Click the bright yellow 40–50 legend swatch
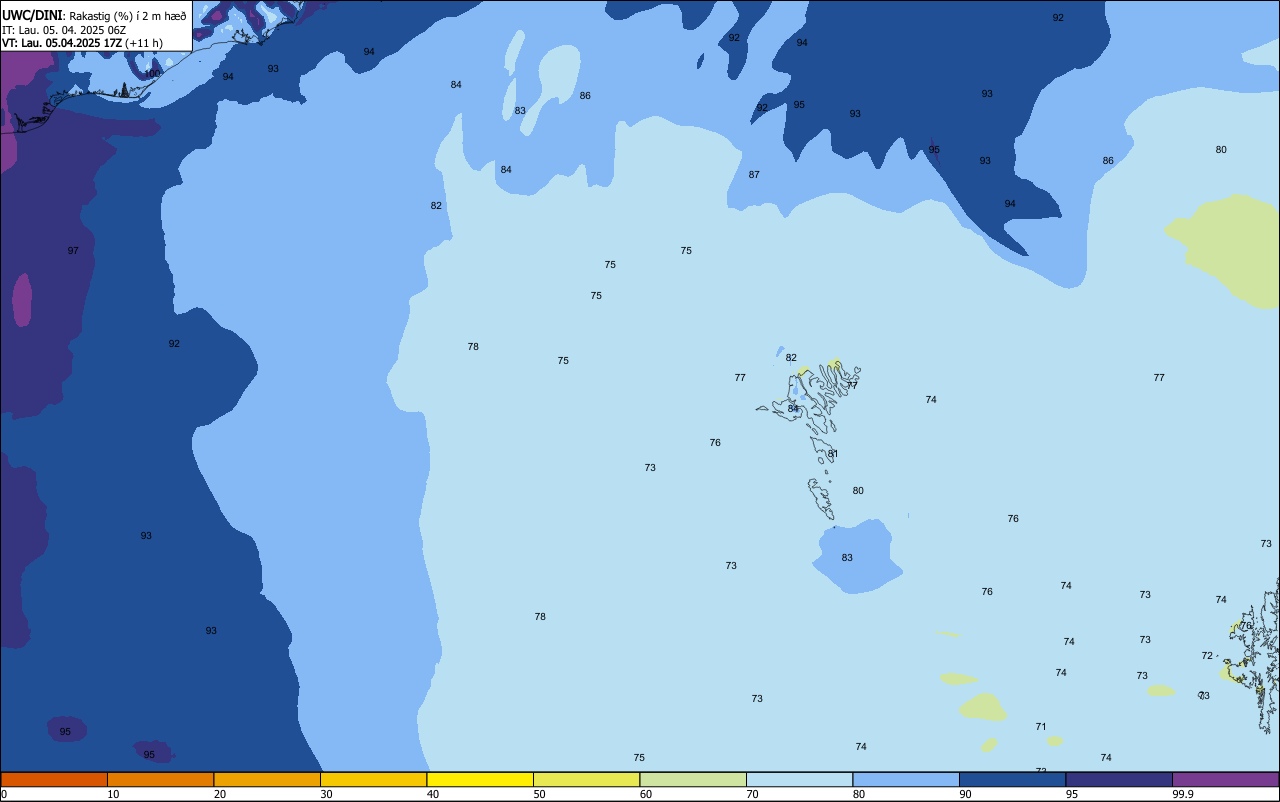The width and height of the screenshot is (1280, 802). [x=480, y=779]
